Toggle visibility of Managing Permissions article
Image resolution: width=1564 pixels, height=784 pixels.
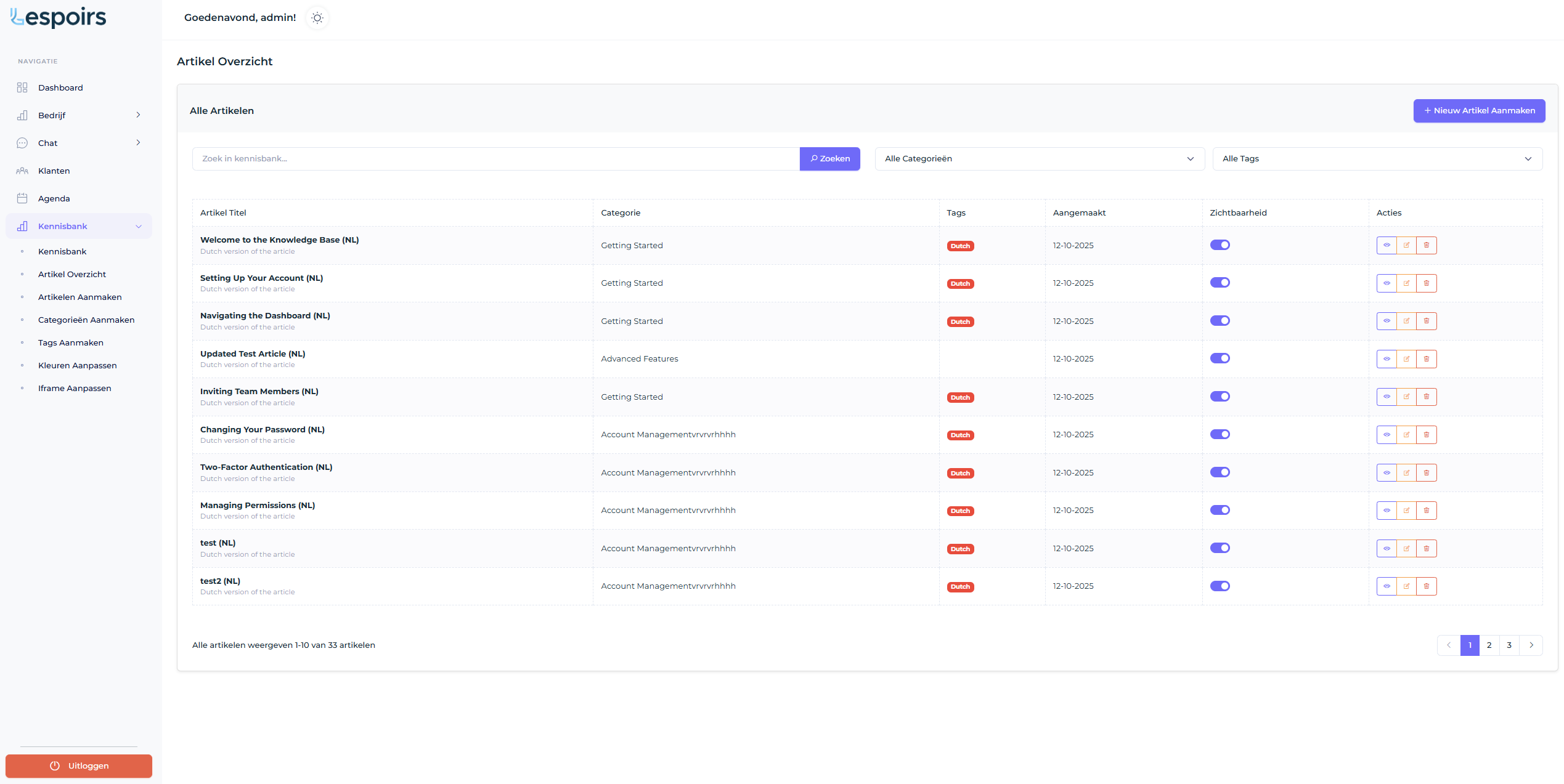pyautogui.click(x=1220, y=510)
